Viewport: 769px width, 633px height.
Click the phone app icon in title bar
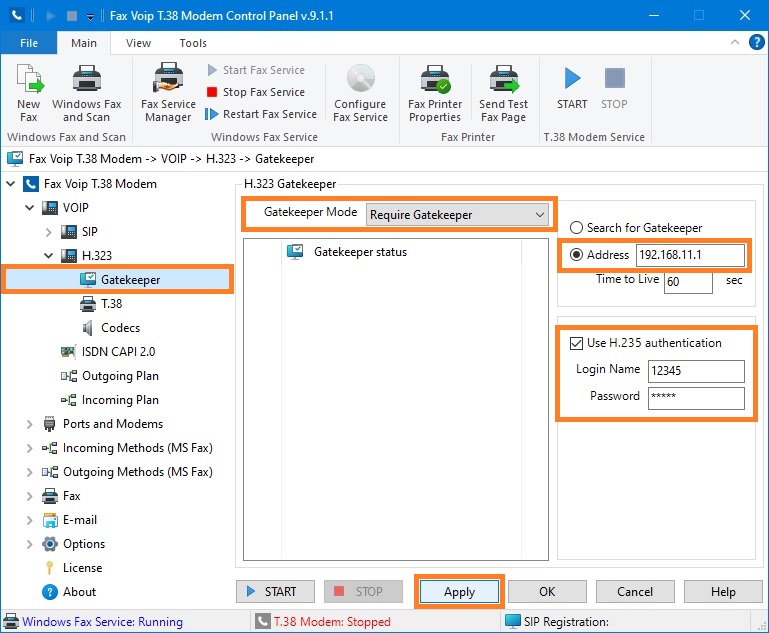click(16, 15)
